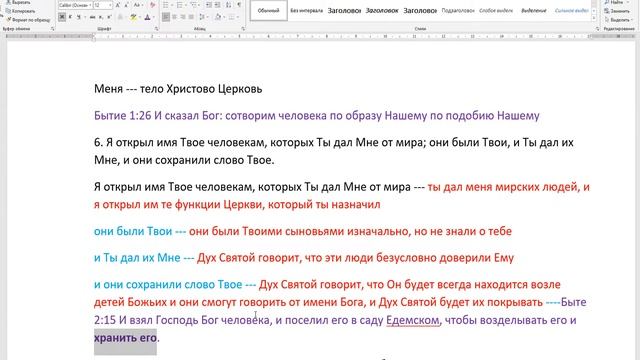Viewport: 640px width, 360px height.
Task: Apply the current font color
Action: [147, 17]
